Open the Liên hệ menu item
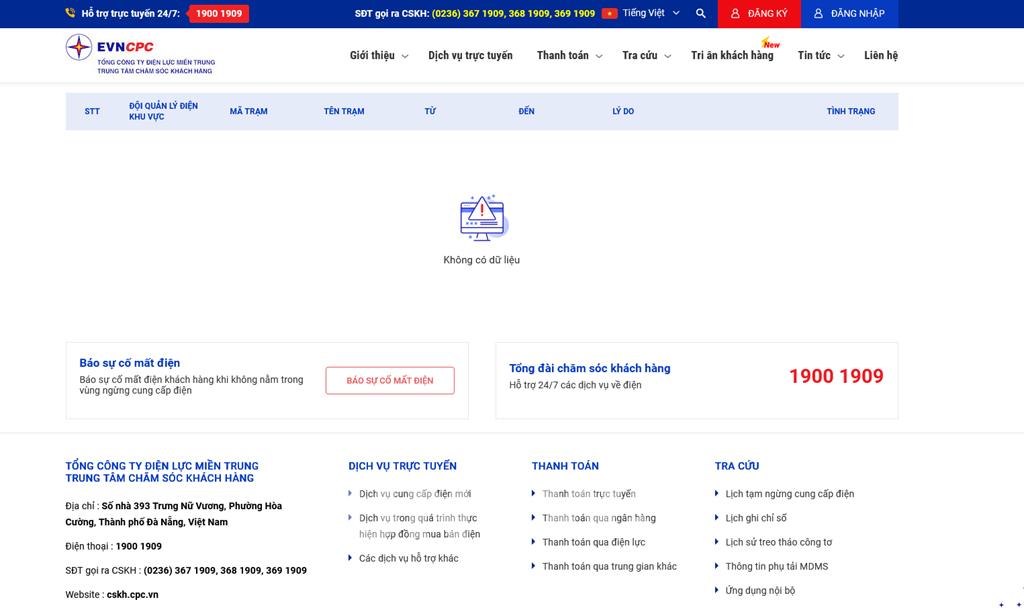1024x612 pixels. coord(880,56)
